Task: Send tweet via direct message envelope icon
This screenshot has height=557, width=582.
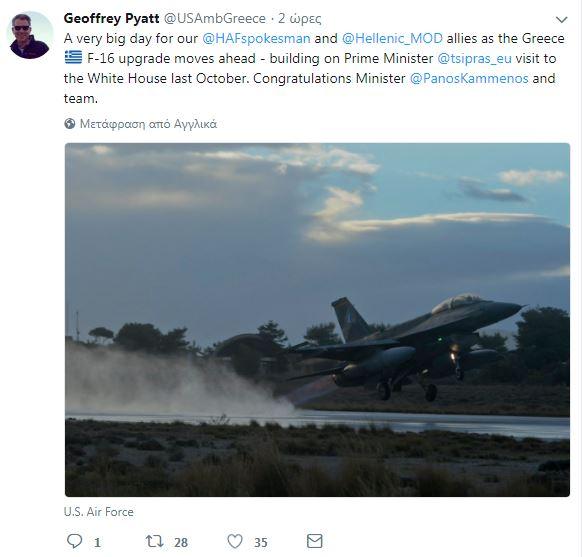Action: pos(315,541)
